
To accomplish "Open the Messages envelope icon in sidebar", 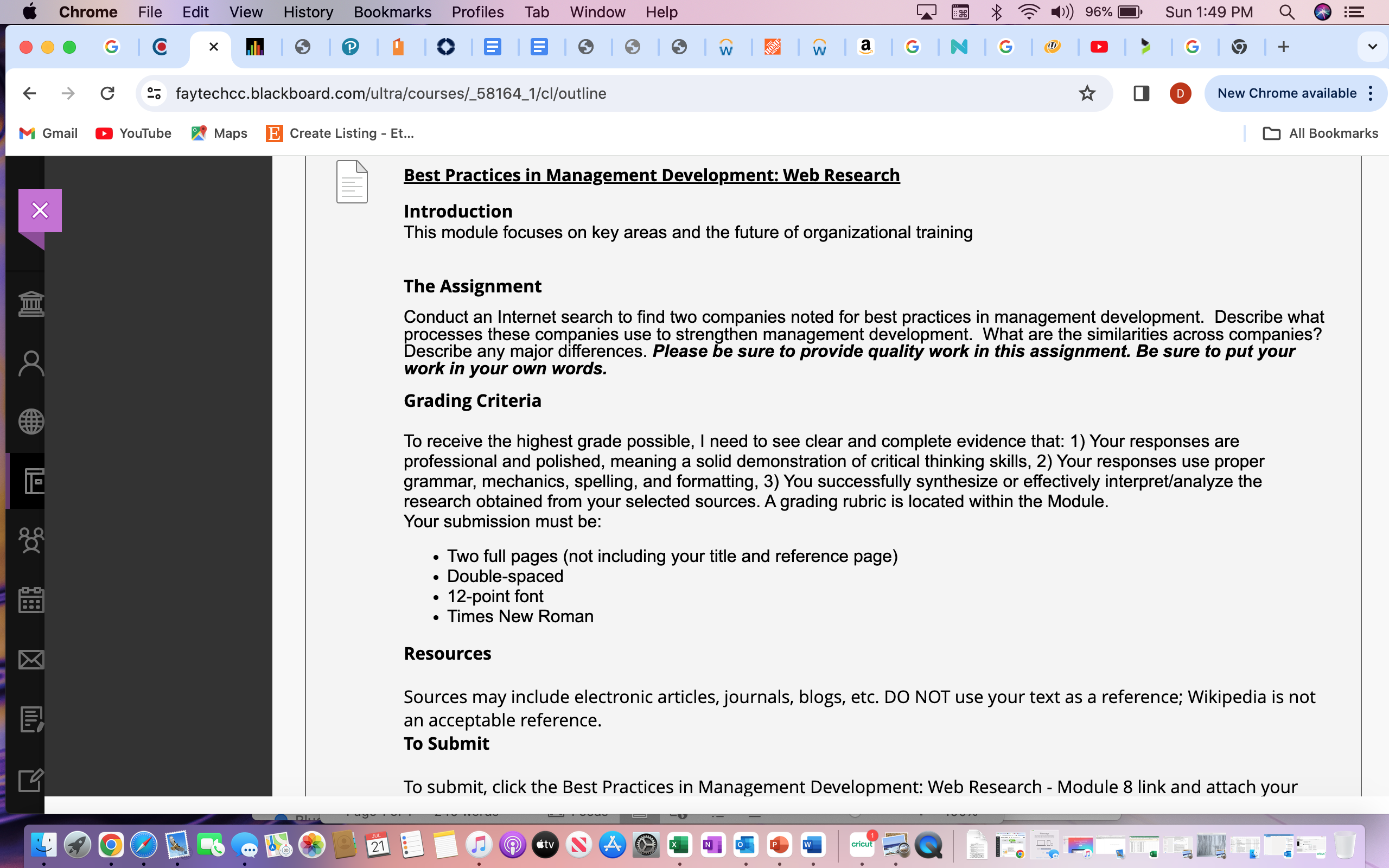I will point(31,660).
